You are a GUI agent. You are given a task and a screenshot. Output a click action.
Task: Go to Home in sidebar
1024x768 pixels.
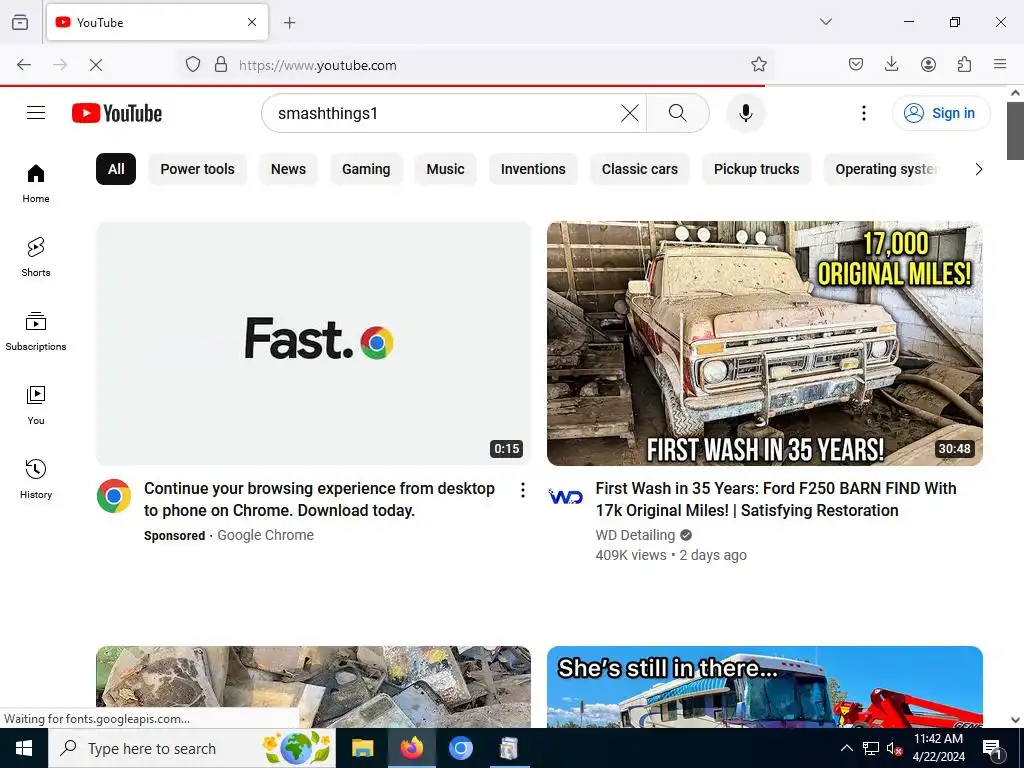tap(36, 184)
